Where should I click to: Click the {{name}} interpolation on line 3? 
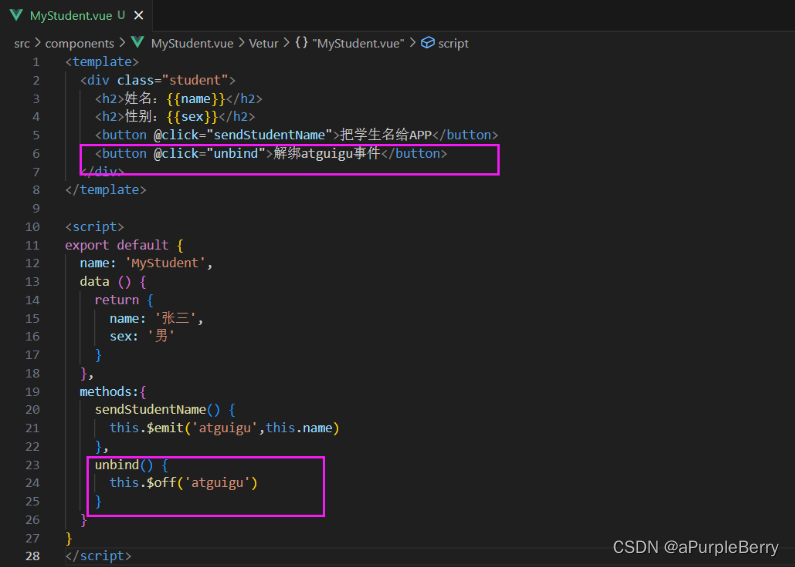point(196,98)
